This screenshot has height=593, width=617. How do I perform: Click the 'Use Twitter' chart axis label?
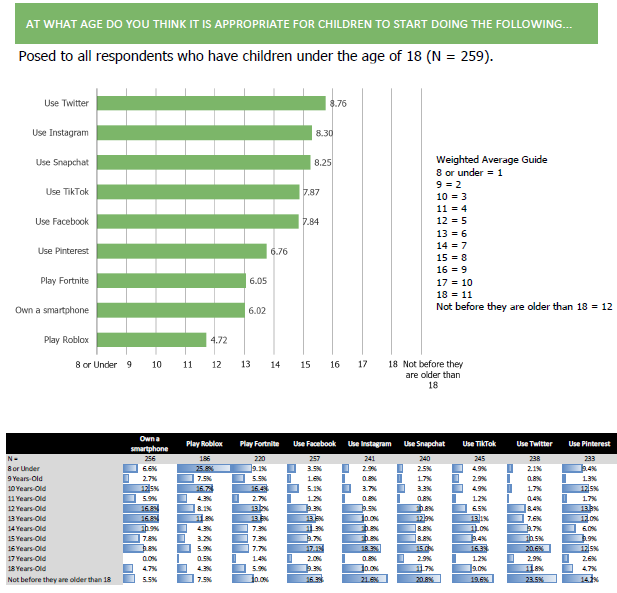pyautogui.click(x=67, y=103)
